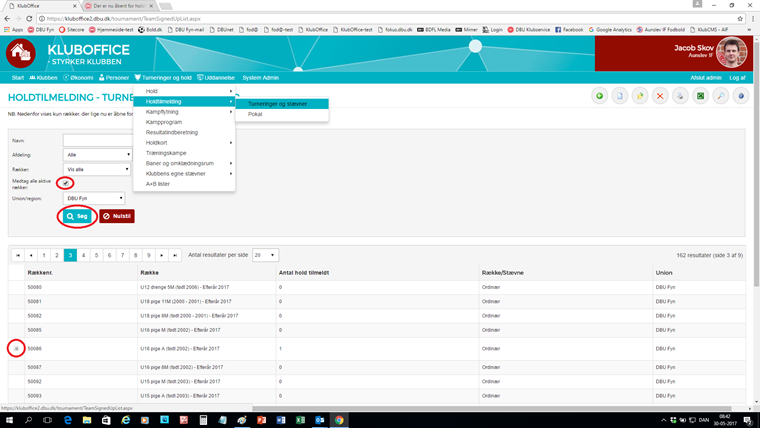Select 'Turneringer og stævner' submenu item
The image size is (760, 428).
pyautogui.click(x=278, y=103)
